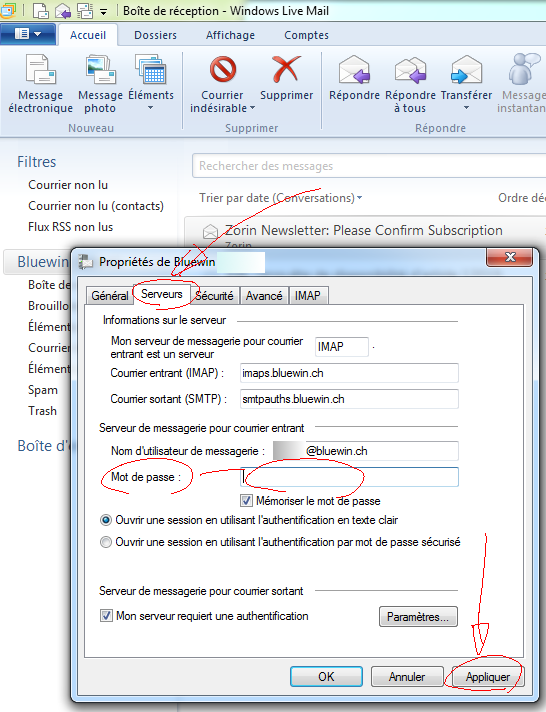Image resolution: width=546 pixels, height=712 pixels.
Task: Open outgoing server Paramètres button
Action: click(x=418, y=617)
